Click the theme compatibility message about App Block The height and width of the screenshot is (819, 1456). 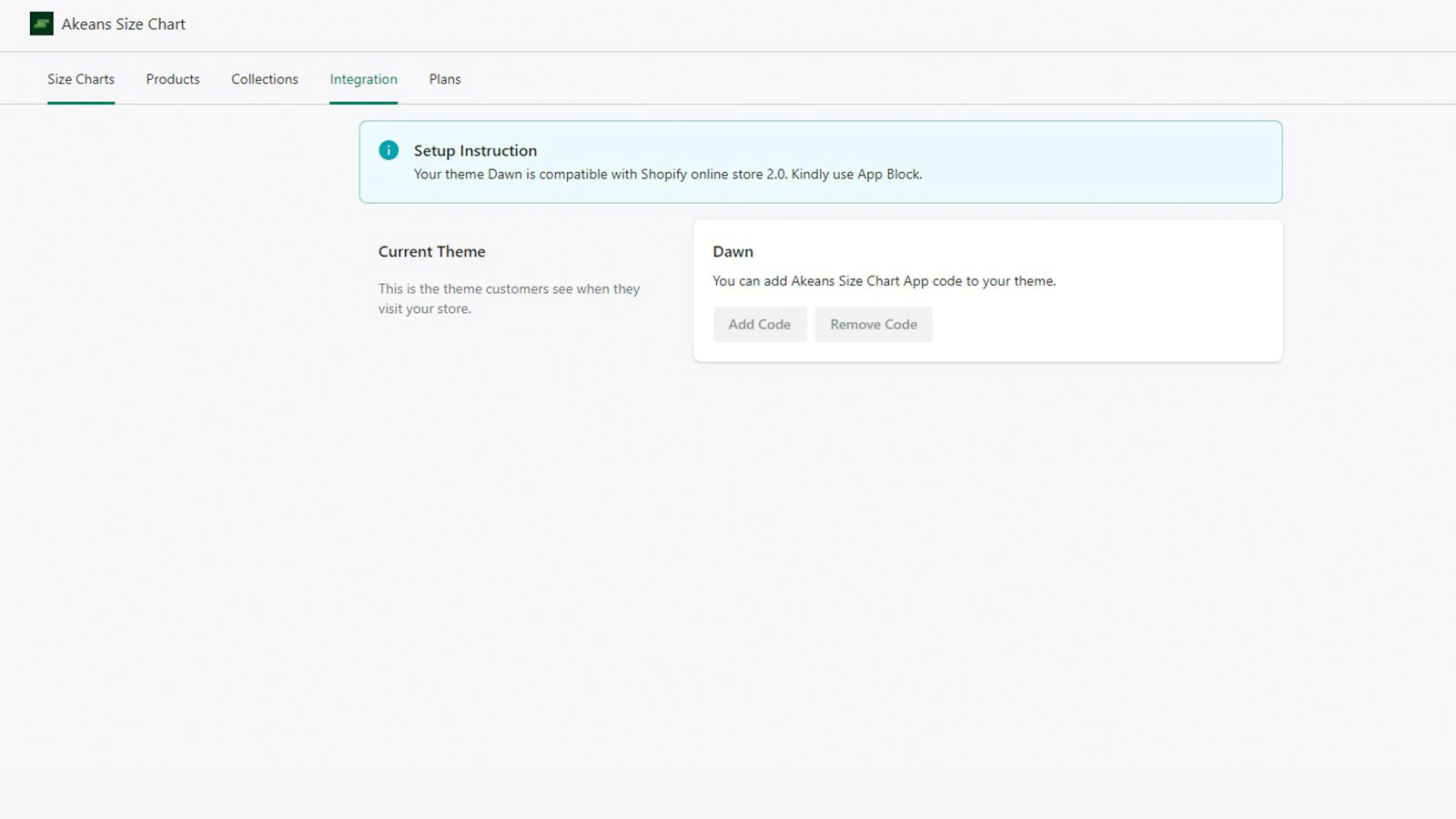(x=668, y=174)
